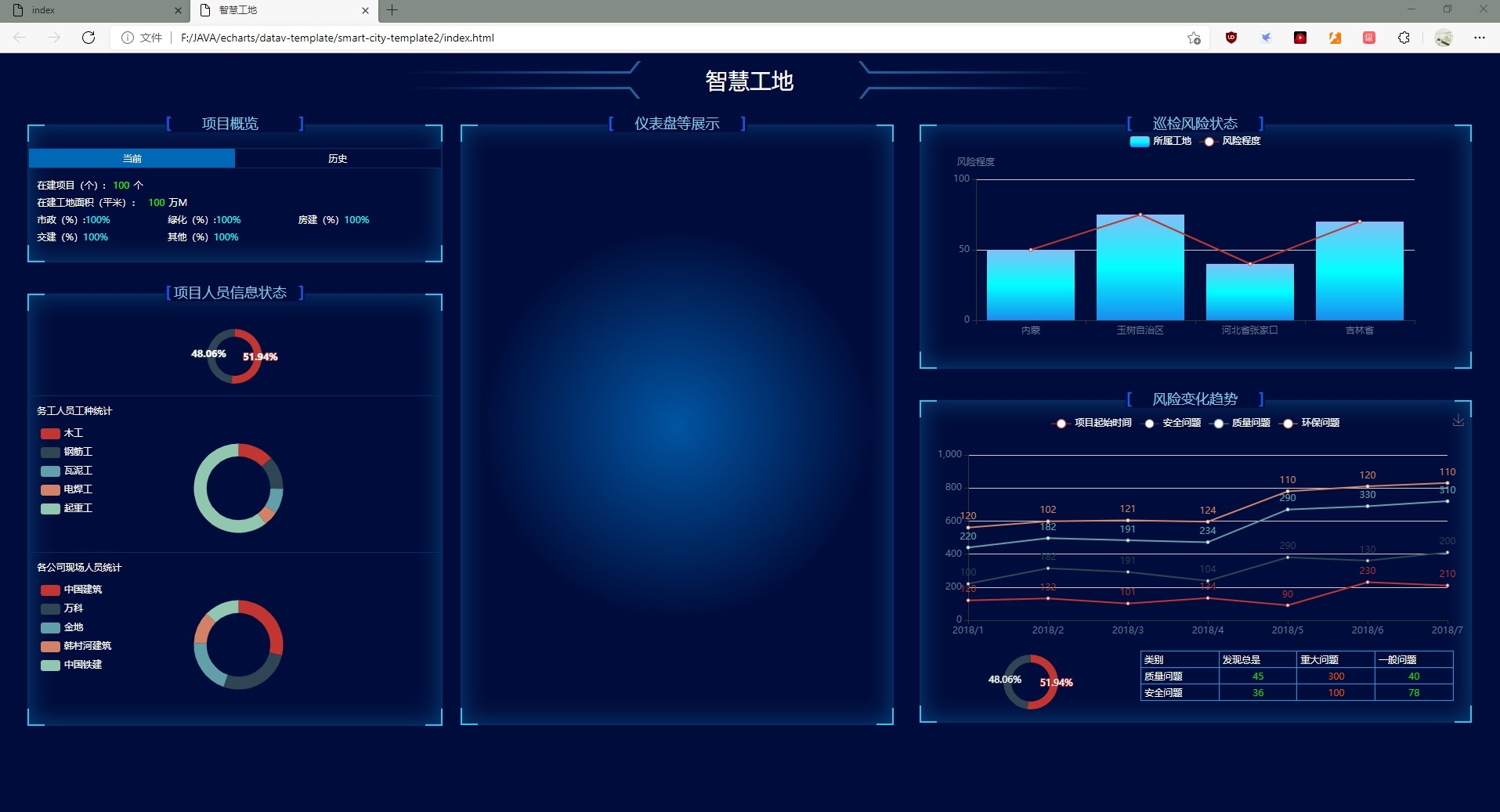Screen dimensions: 1500x812
Task: Click the 仪表盘等展示 panel heading
Action: tap(677, 124)
